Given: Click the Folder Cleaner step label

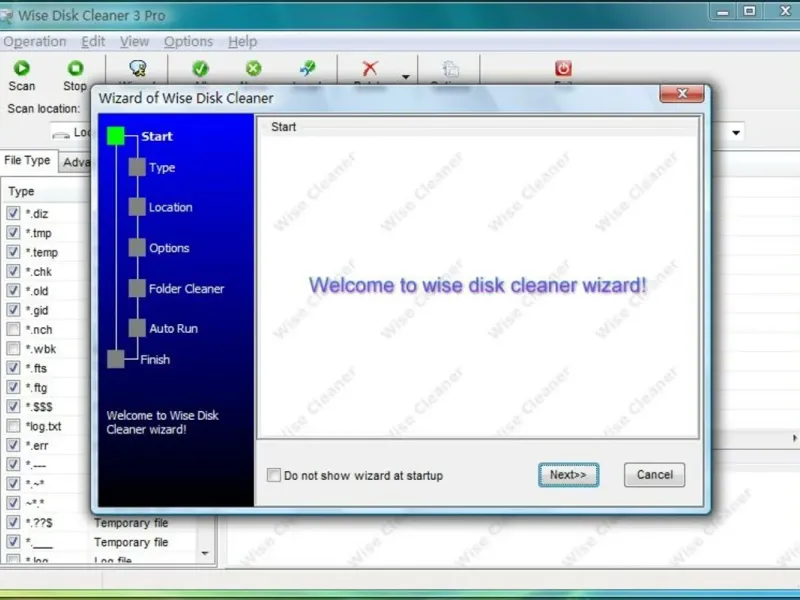Looking at the screenshot, I should pos(186,289).
